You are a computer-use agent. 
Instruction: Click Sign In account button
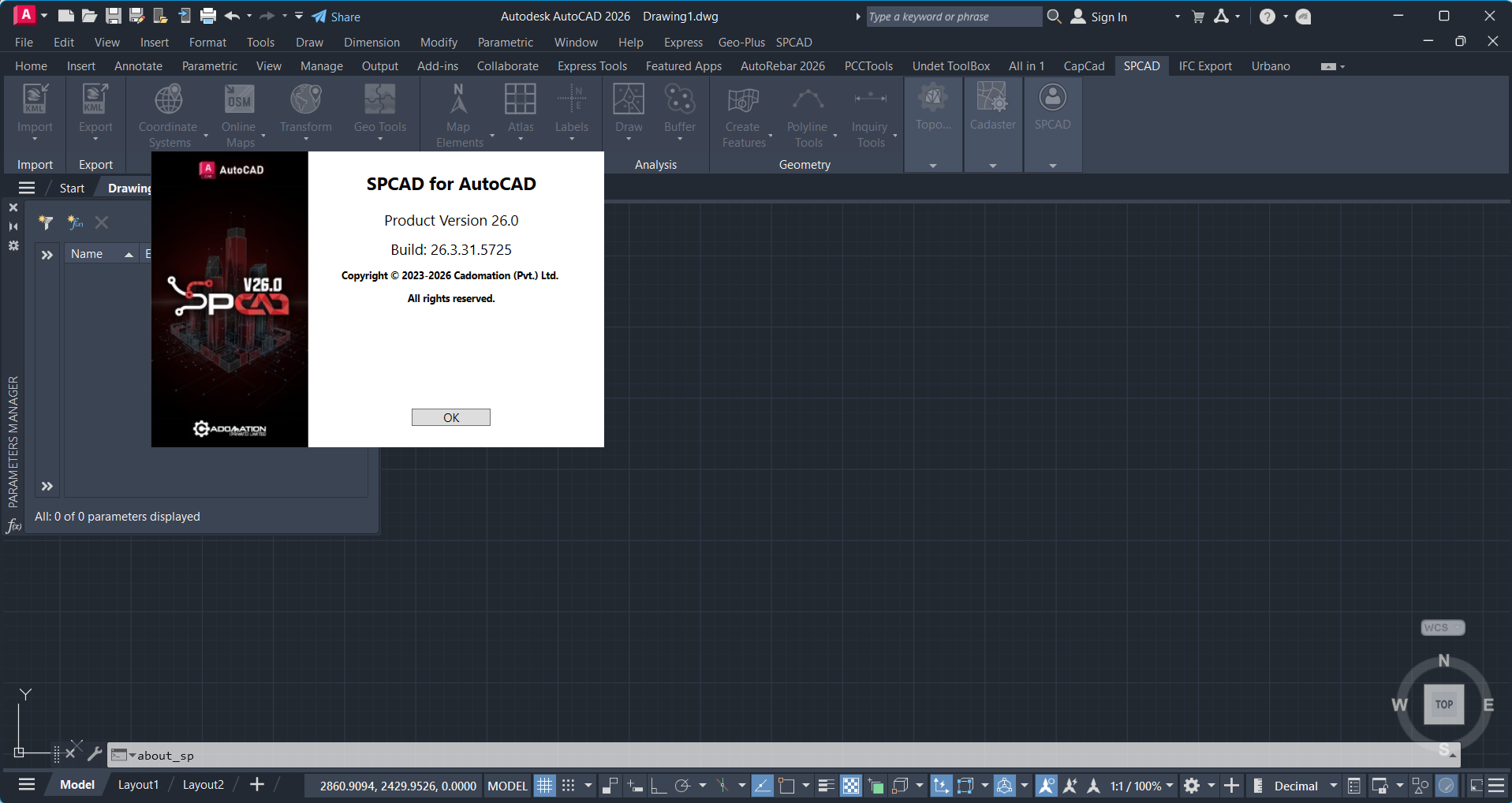(x=1099, y=17)
